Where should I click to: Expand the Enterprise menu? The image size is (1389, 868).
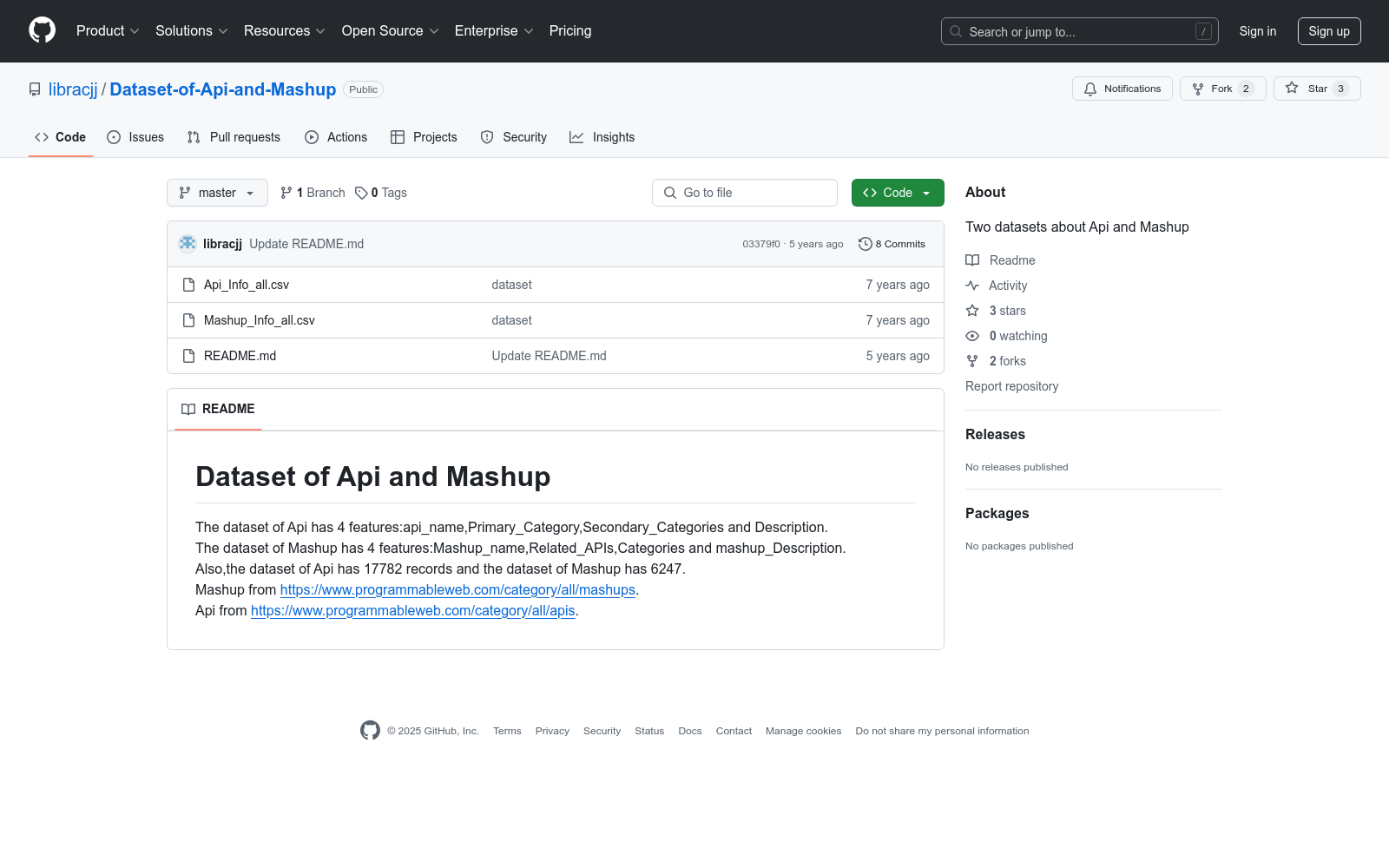pos(494,31)
